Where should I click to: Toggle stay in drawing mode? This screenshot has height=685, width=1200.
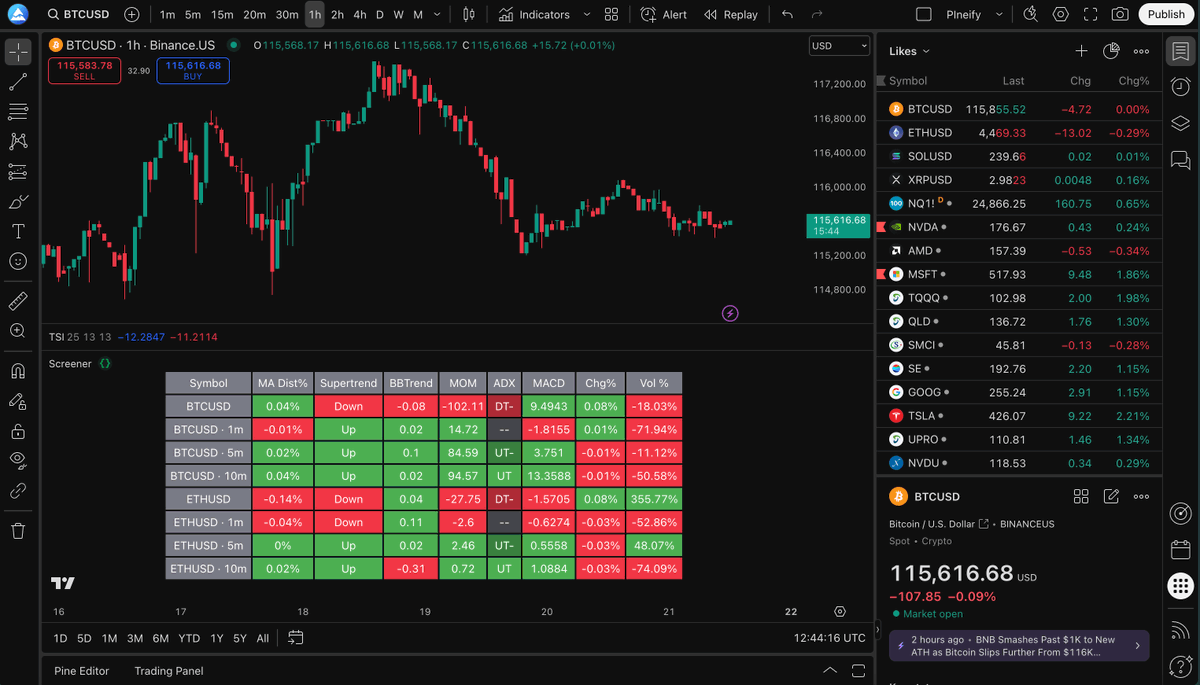18,401
